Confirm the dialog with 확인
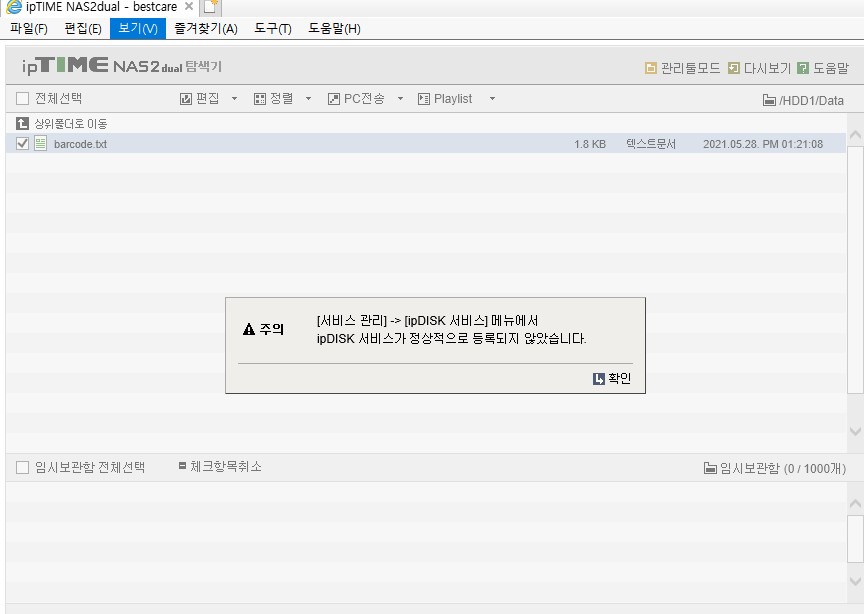The image size is (864, 614). tap(619, 379)
